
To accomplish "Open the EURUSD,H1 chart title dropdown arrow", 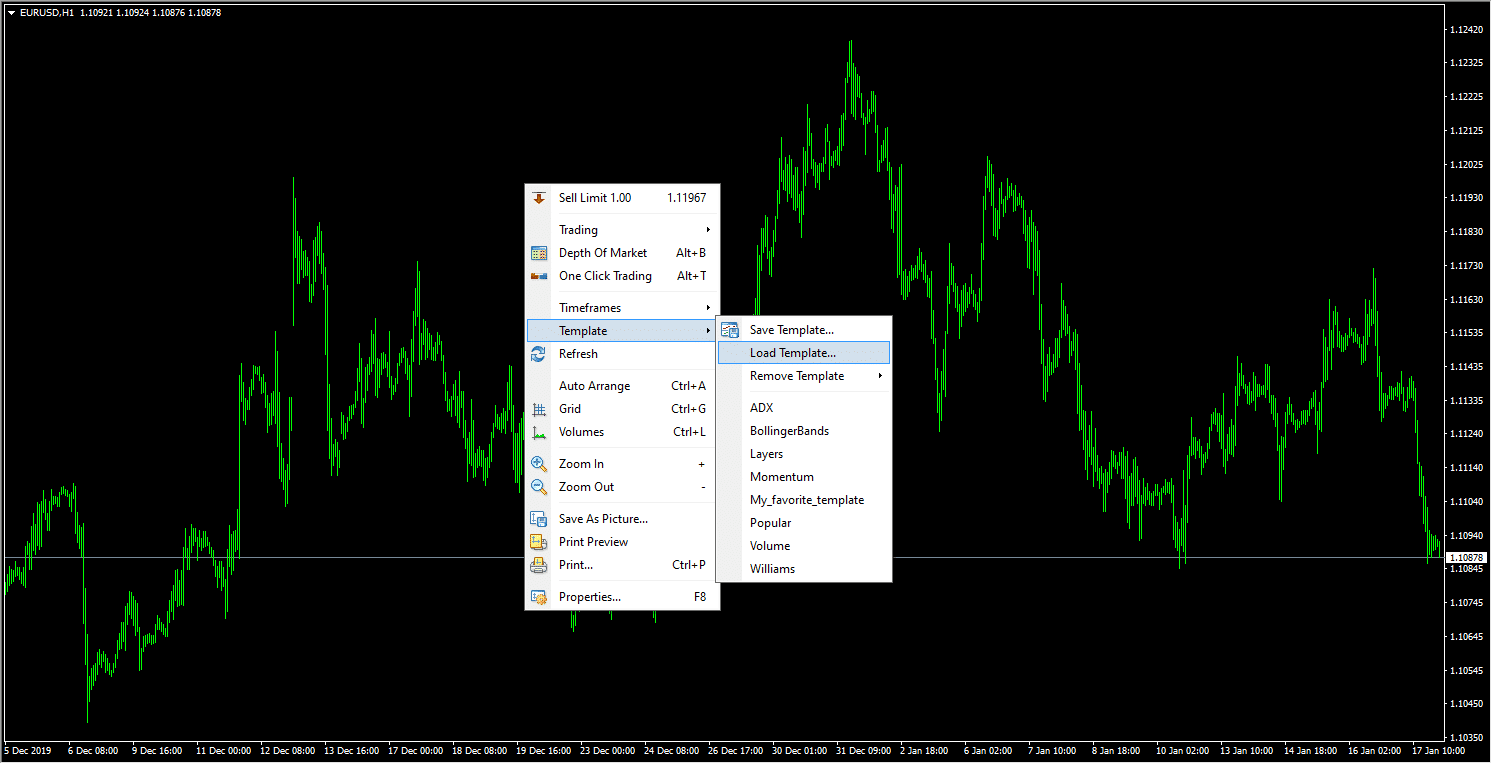I will [11, 13].
